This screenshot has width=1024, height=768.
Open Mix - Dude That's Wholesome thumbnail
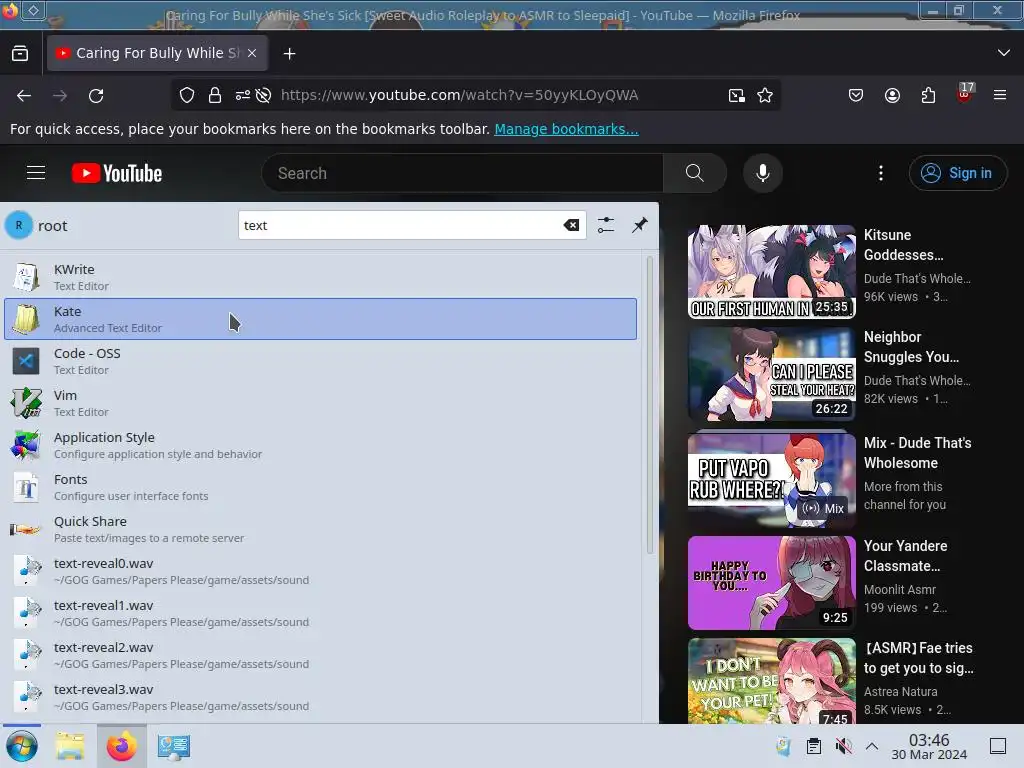pyautogui.click(x=771, y=479)
